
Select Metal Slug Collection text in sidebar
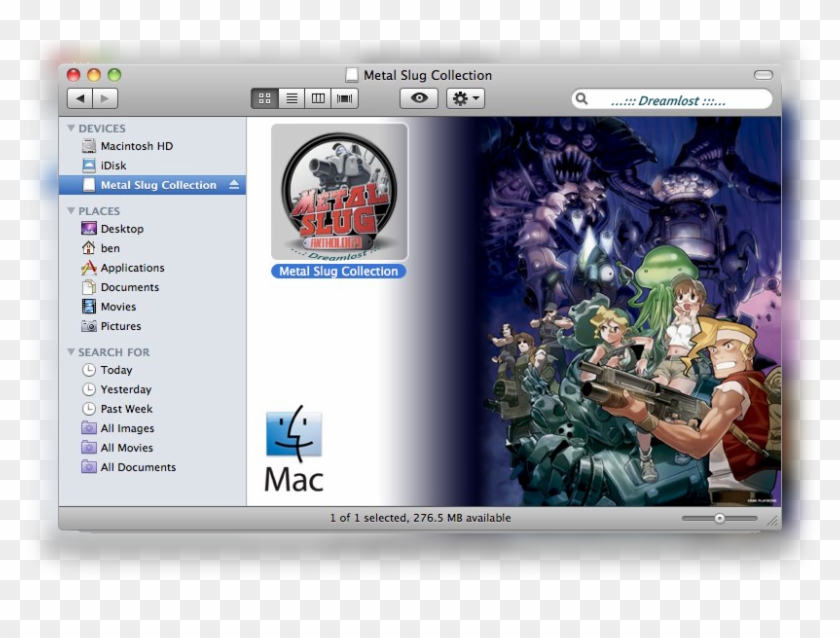pyautogui.click(x=159, y=185)
